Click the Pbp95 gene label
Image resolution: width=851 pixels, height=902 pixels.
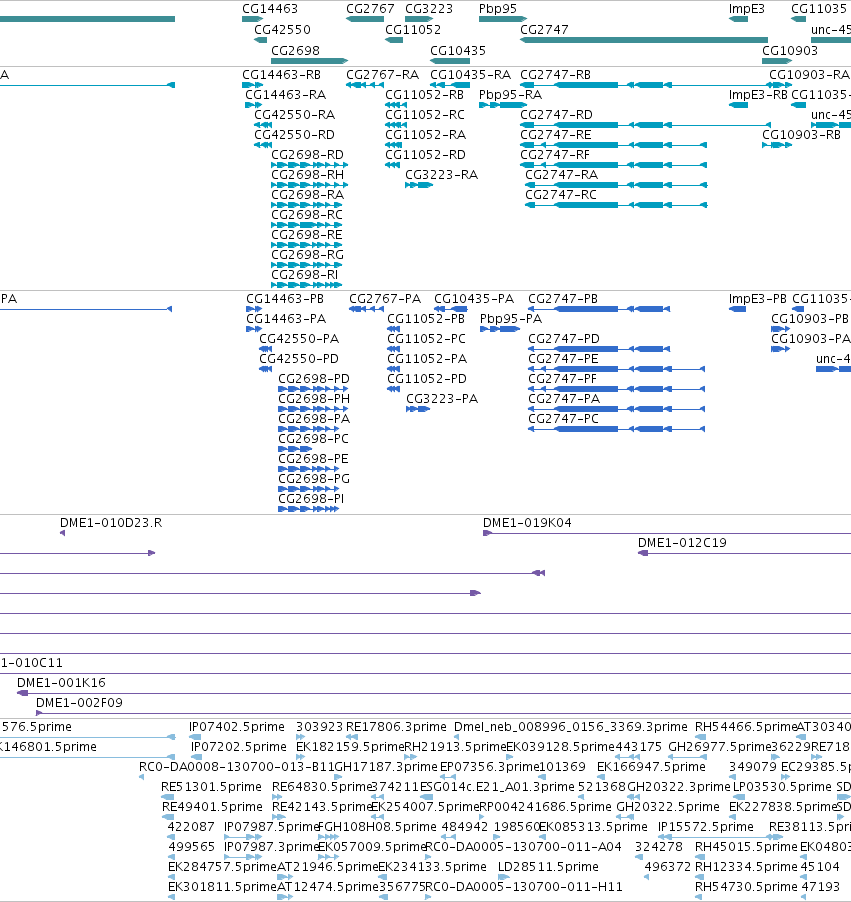[x=498, y=9]
